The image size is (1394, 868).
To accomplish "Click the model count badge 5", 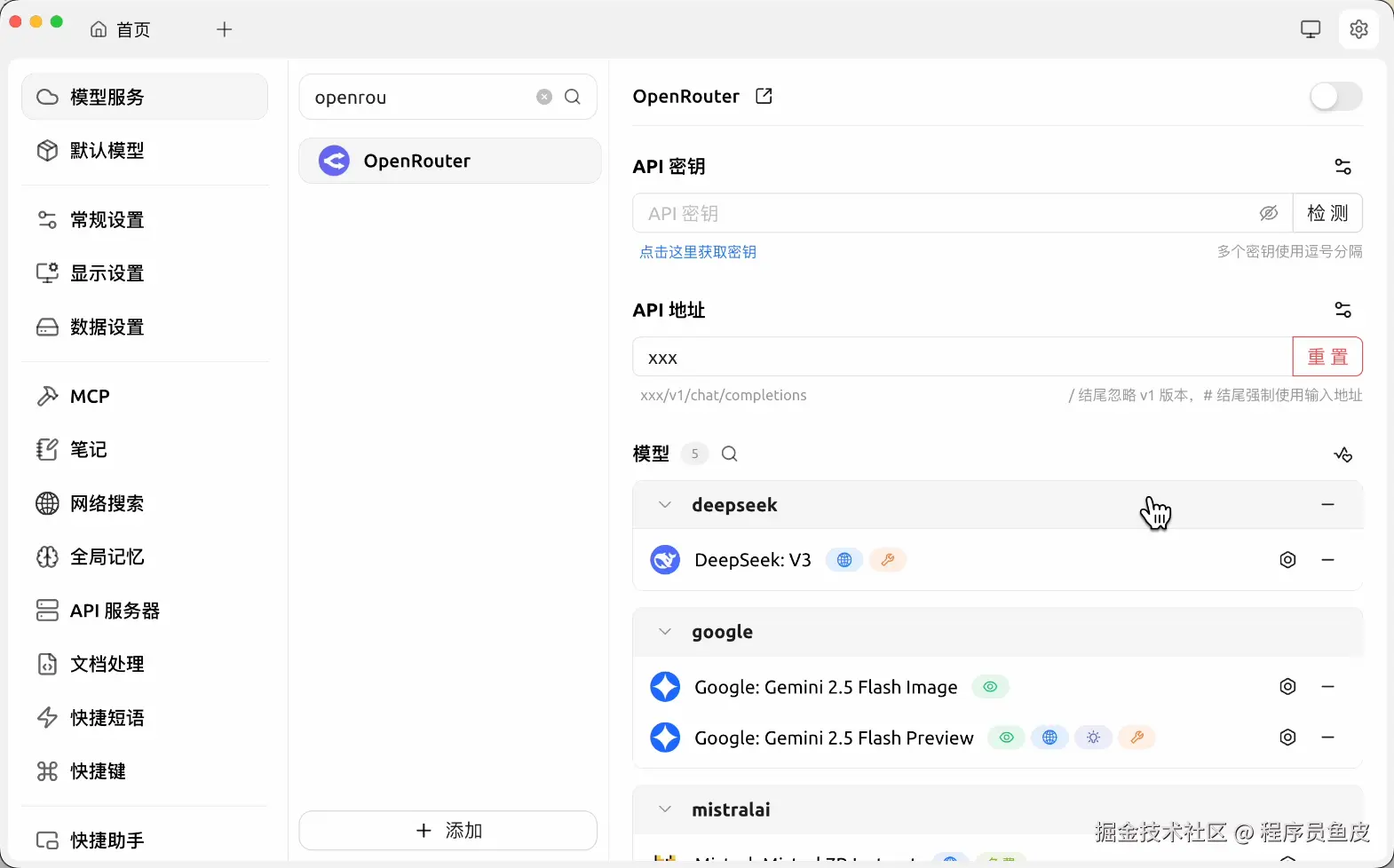I will pos(695,454).
